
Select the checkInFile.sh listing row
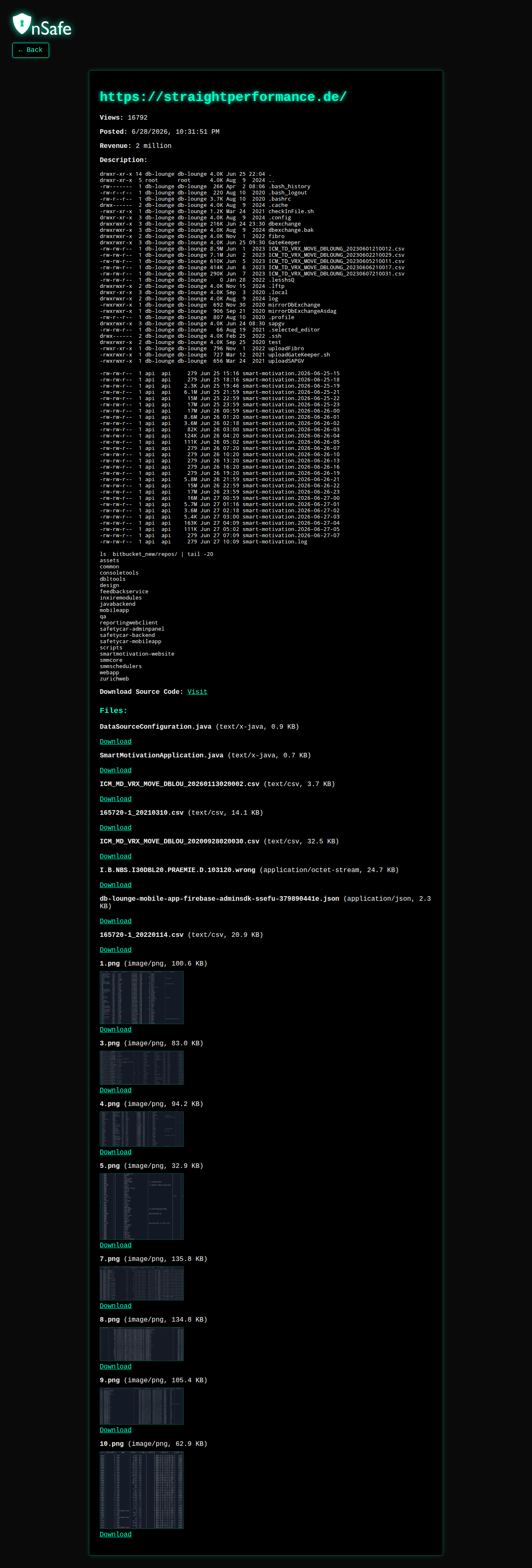pyautogui.click(x=207, y=211)
